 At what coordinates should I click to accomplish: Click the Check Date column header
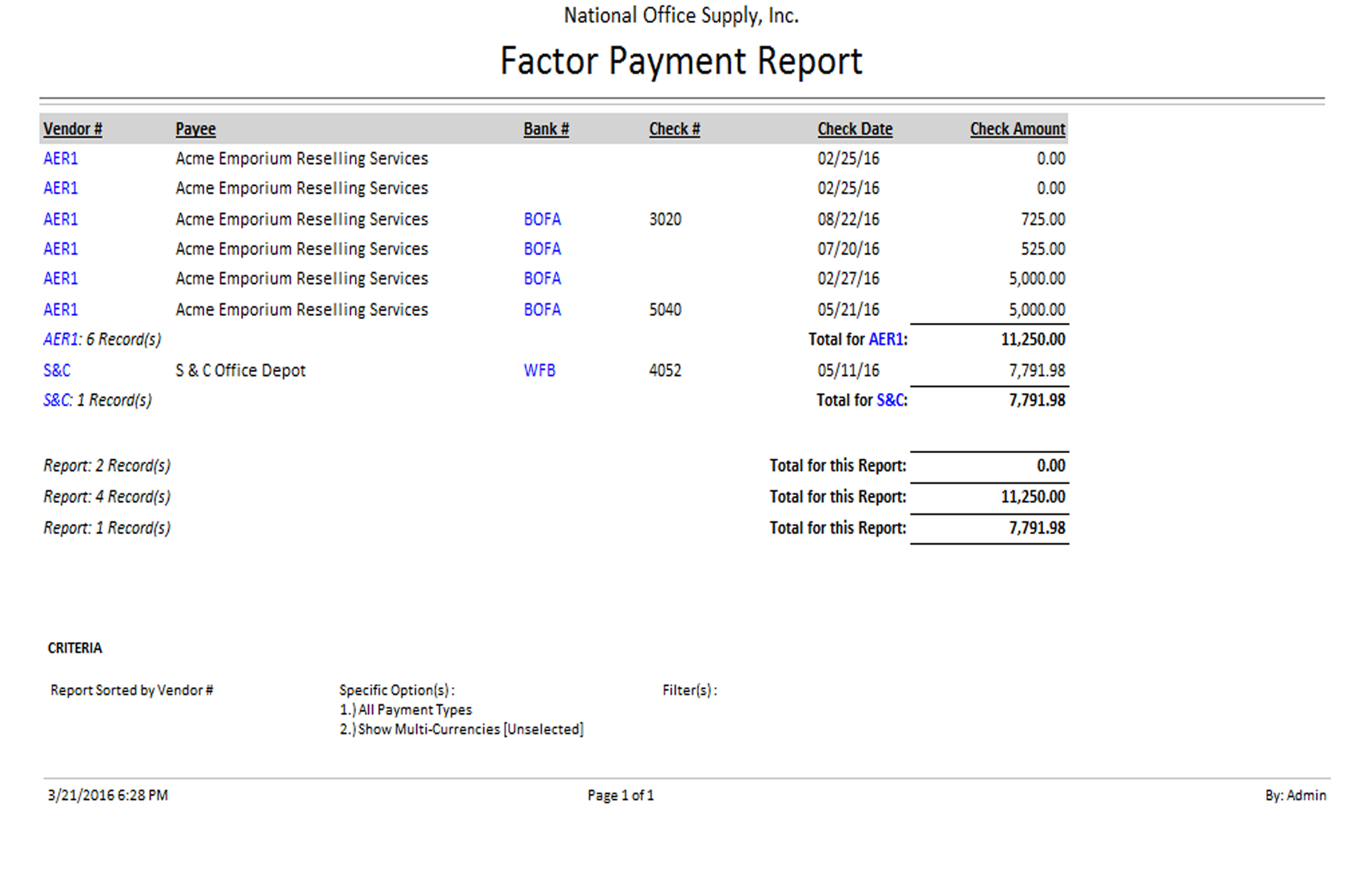click(854, 129)
